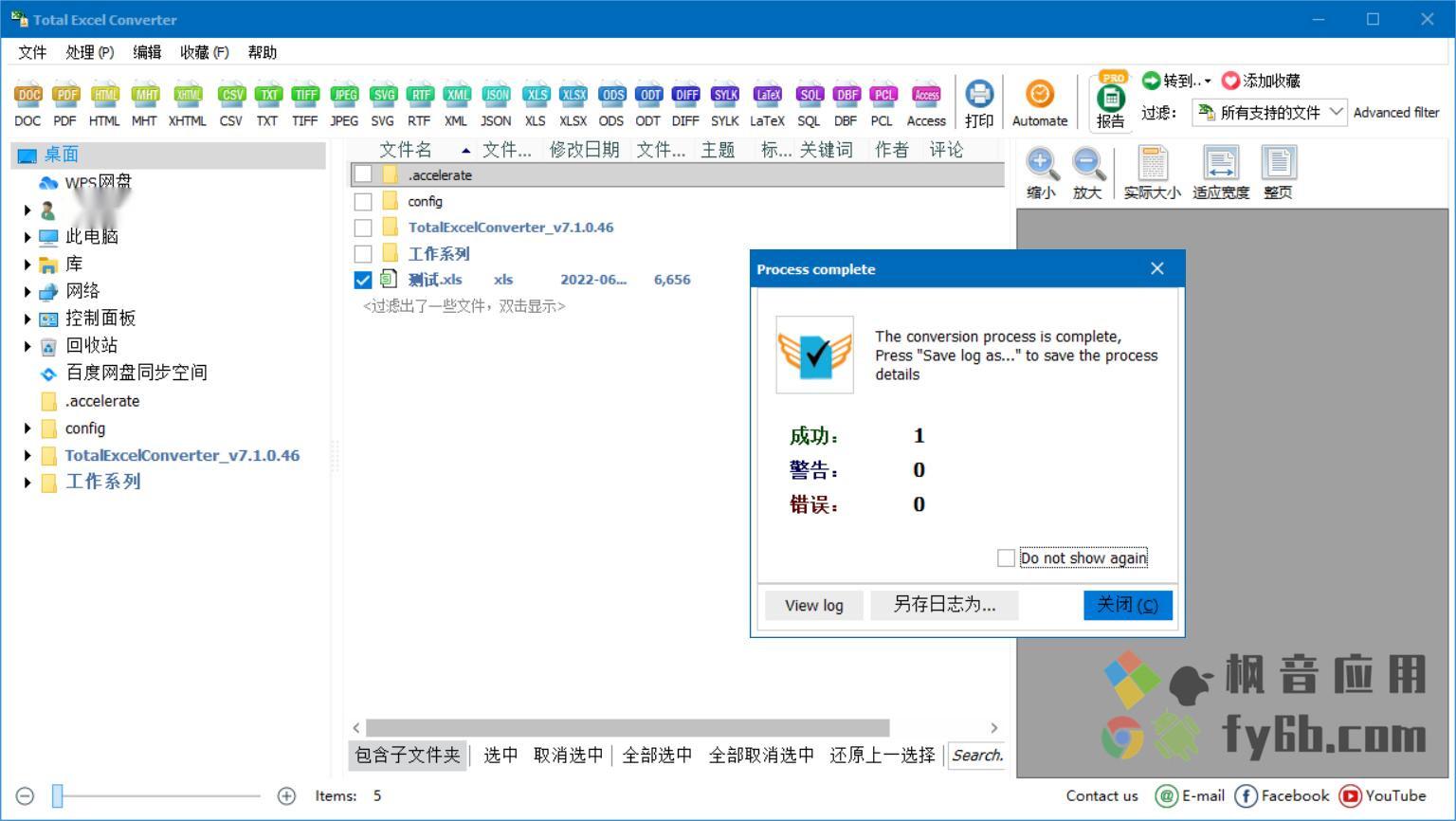Screen dimensions: 1456x821
Task: Select RTF output format
Action: (419, 104)
